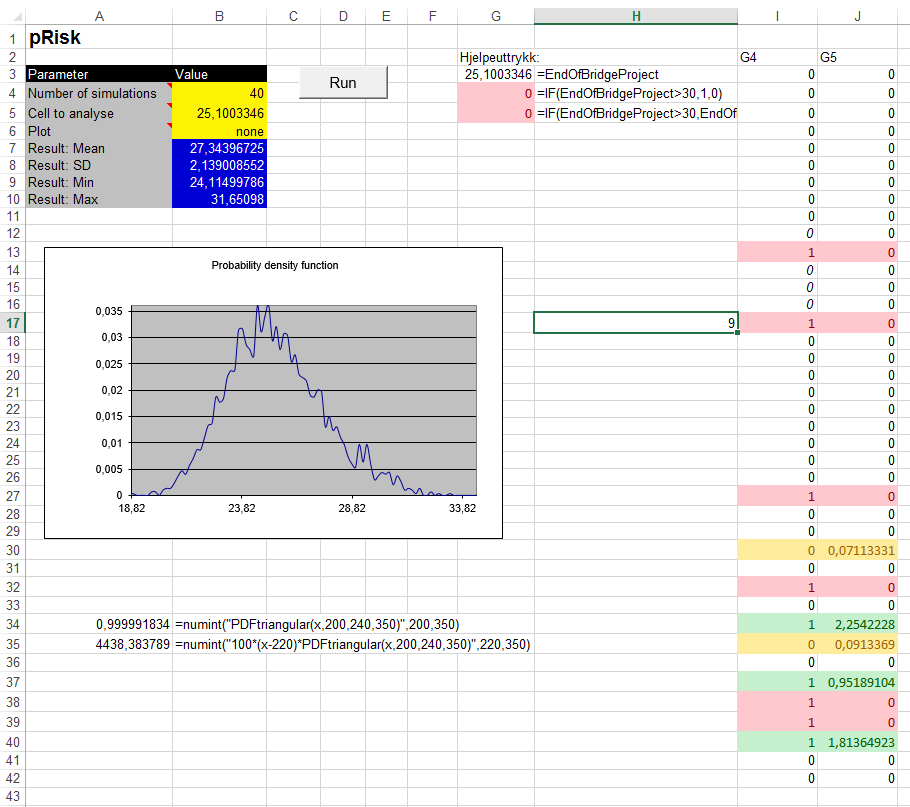Select cell J34 showing 2,2542228

coord(858,624)
